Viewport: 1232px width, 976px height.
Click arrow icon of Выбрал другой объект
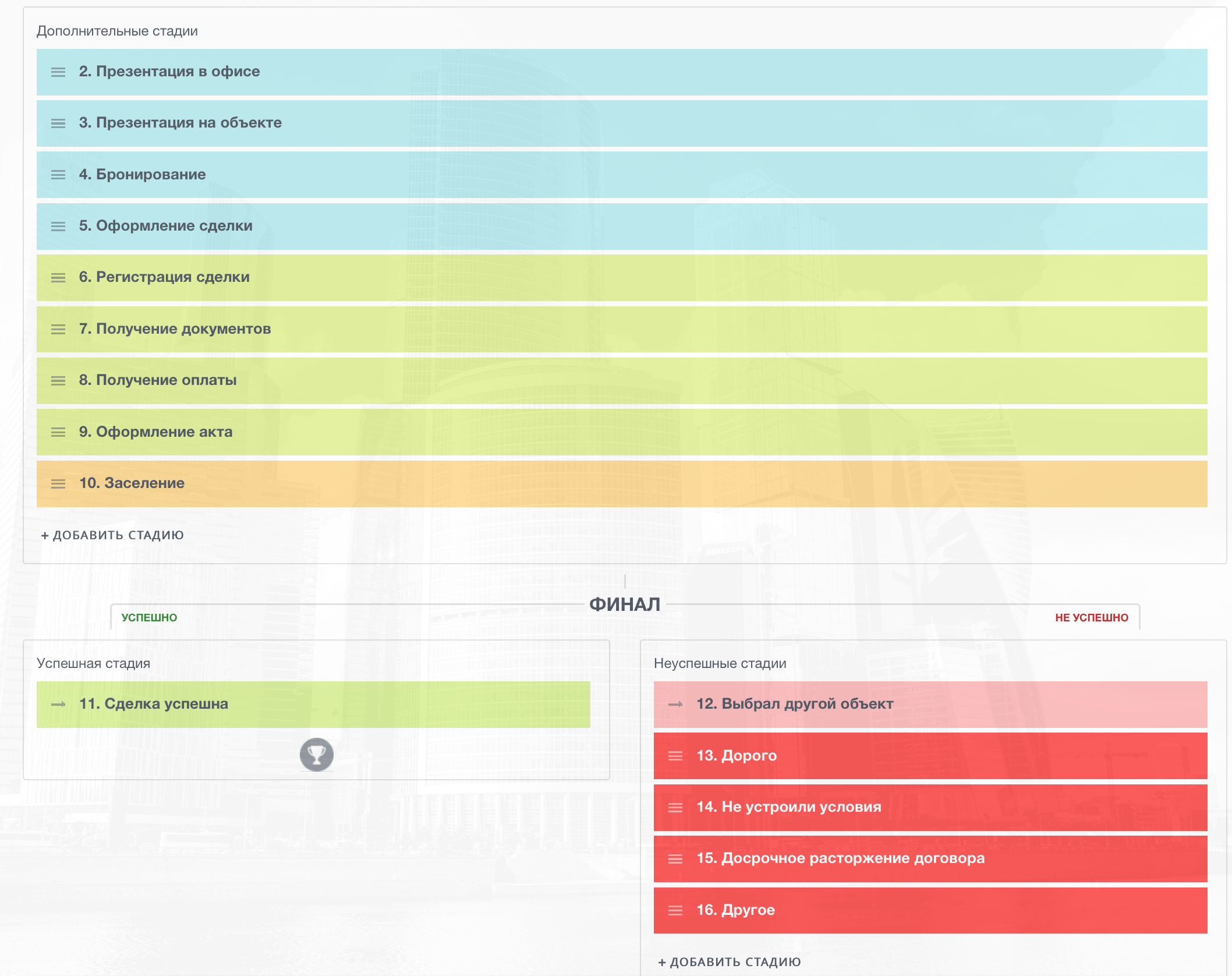[675, 705]
